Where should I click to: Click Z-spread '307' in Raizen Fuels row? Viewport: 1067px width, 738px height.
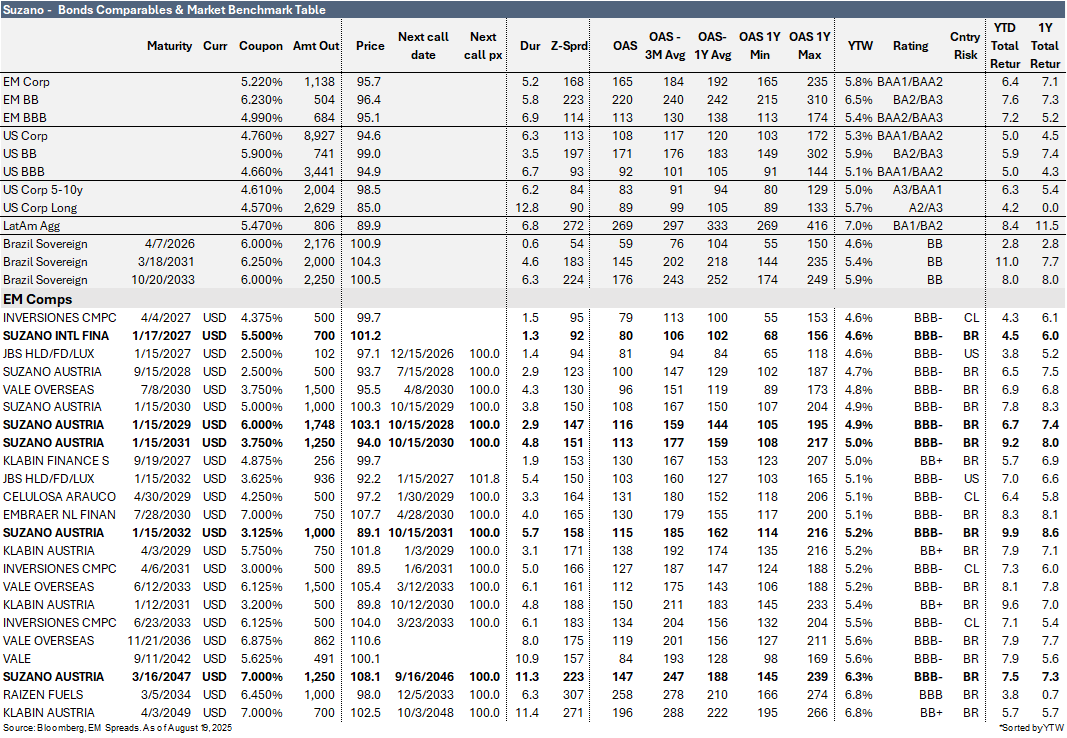point(574,694)
